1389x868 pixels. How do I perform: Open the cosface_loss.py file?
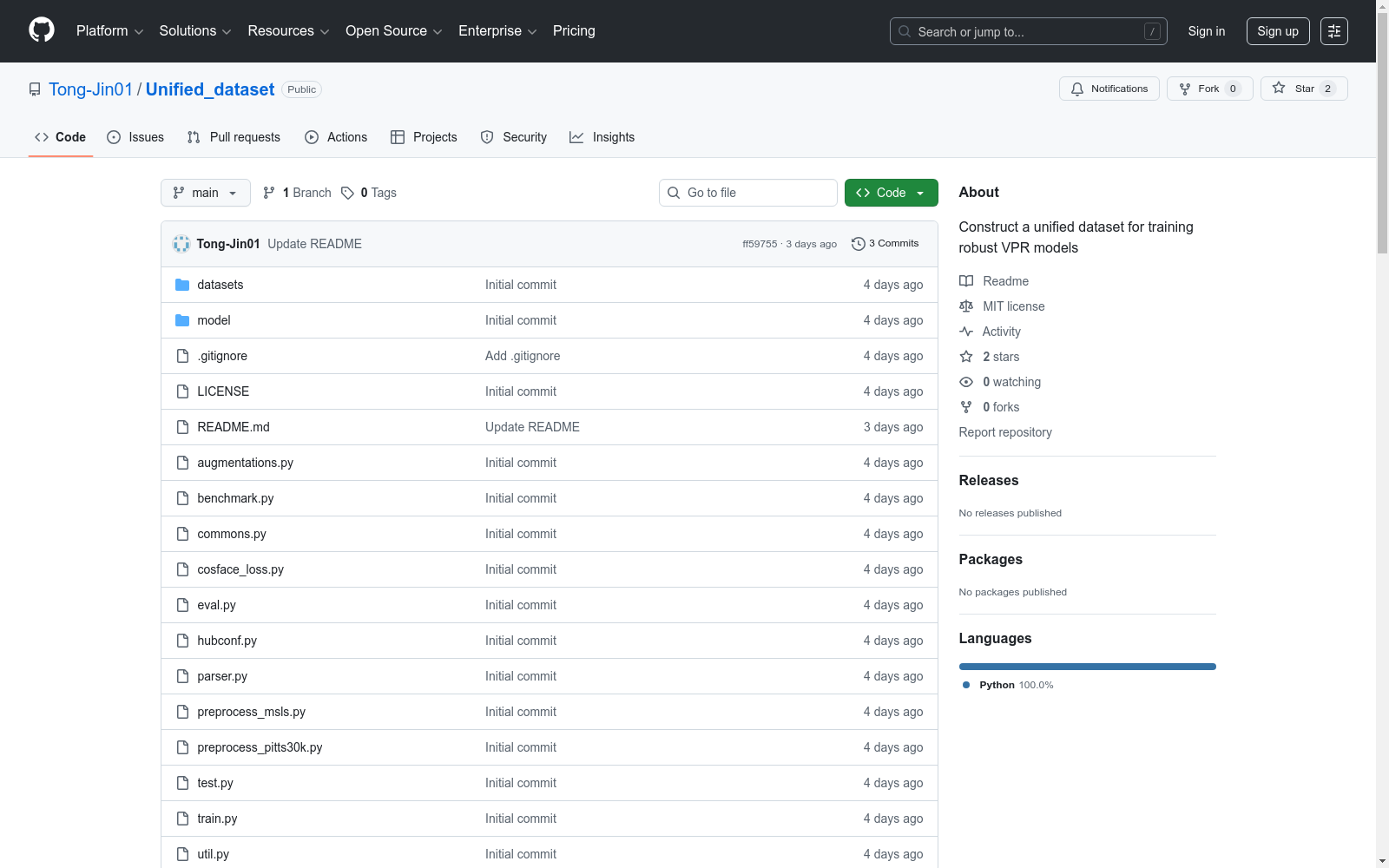(x=240, y=569)
